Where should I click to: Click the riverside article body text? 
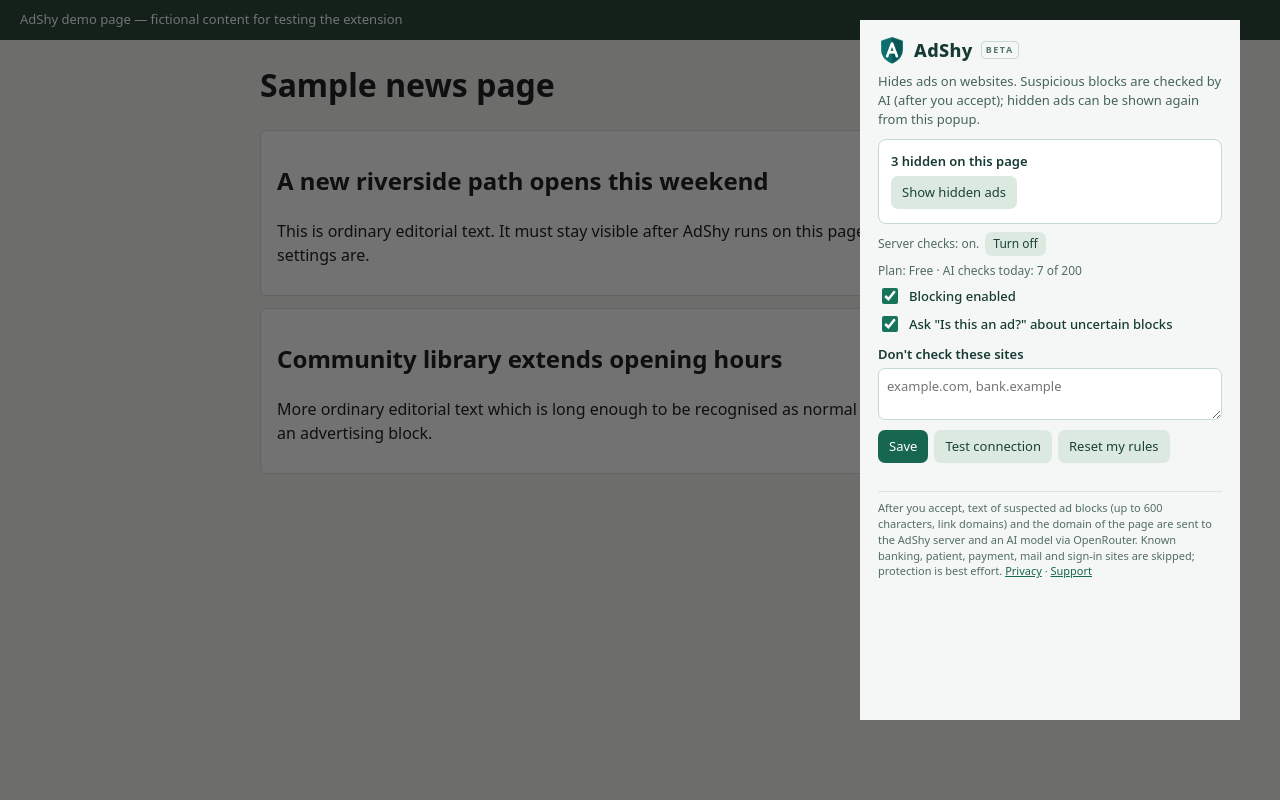point(569,243)
